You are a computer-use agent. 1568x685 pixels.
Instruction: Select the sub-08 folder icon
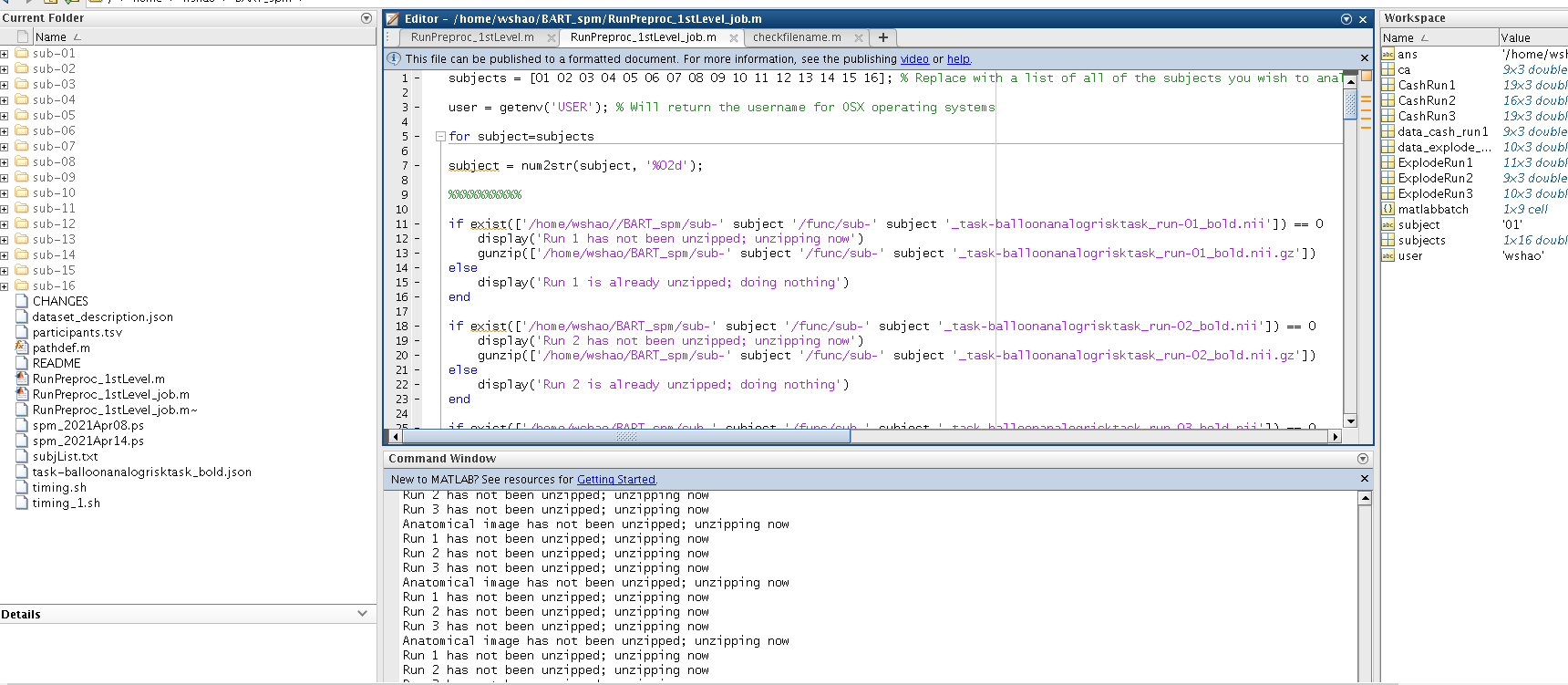point(22,161)
